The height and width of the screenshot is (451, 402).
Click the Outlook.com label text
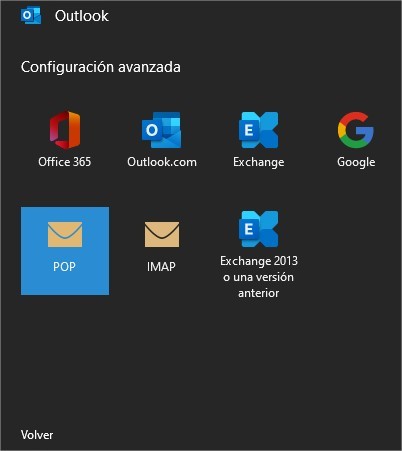(162, 162)
